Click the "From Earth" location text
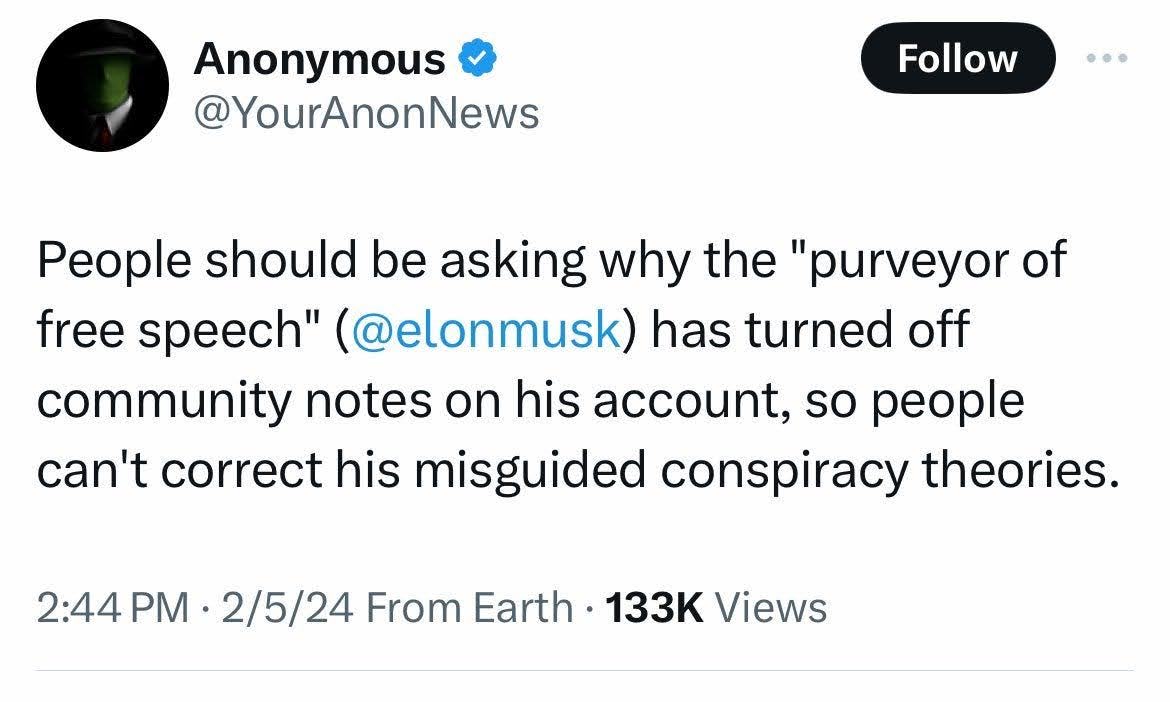Screen dimensions: 1170x702 point(470,607)
